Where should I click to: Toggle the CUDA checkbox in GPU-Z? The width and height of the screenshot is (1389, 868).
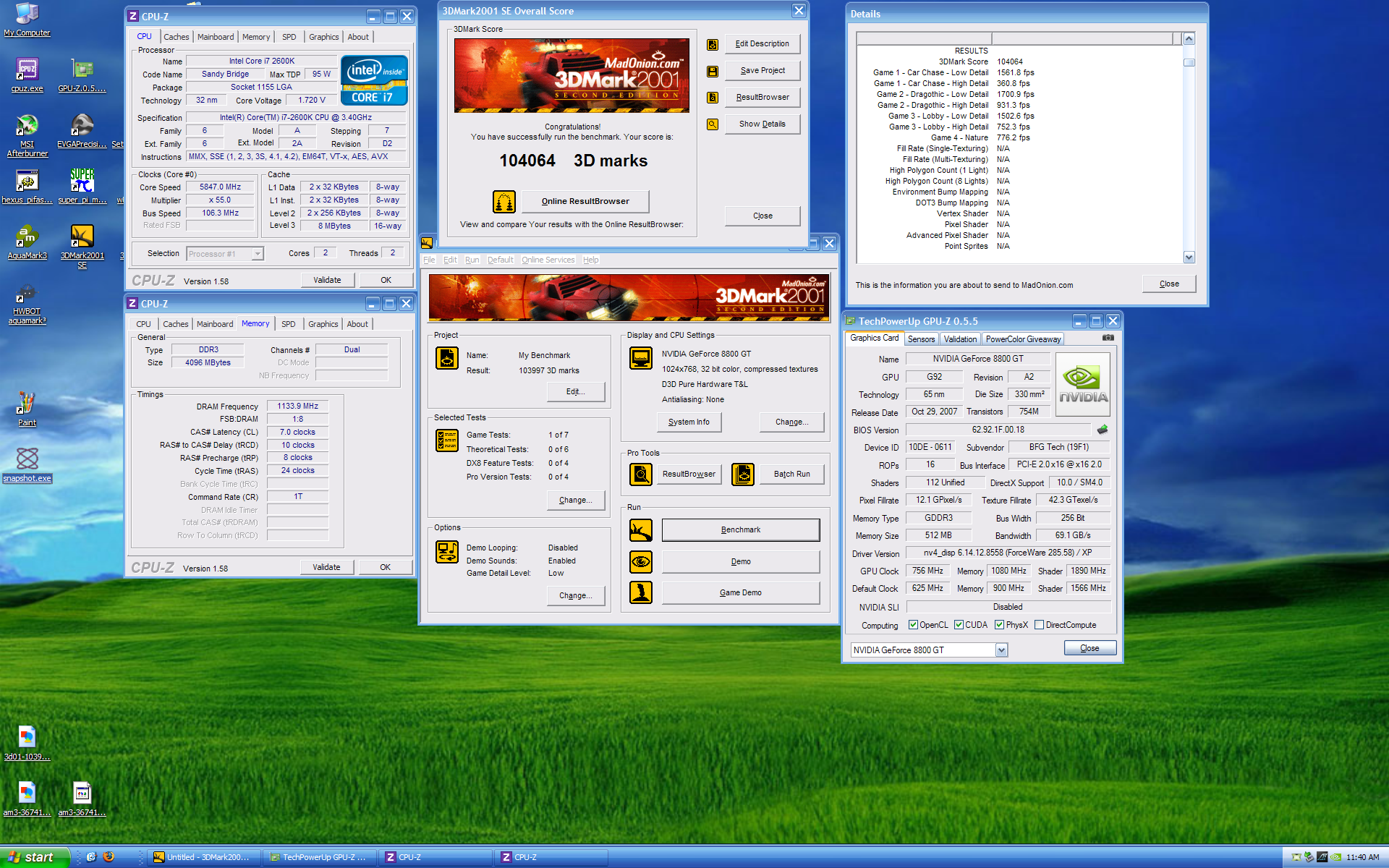tap(959, 625)
